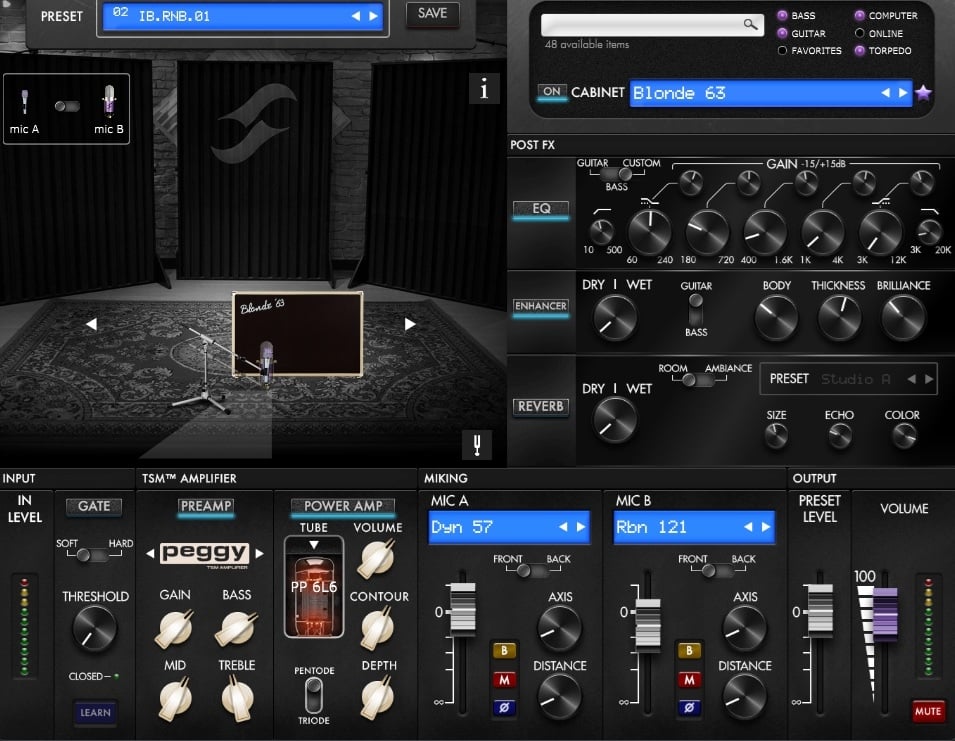Toggle the ONLINE filter radio button

[859, 33]
